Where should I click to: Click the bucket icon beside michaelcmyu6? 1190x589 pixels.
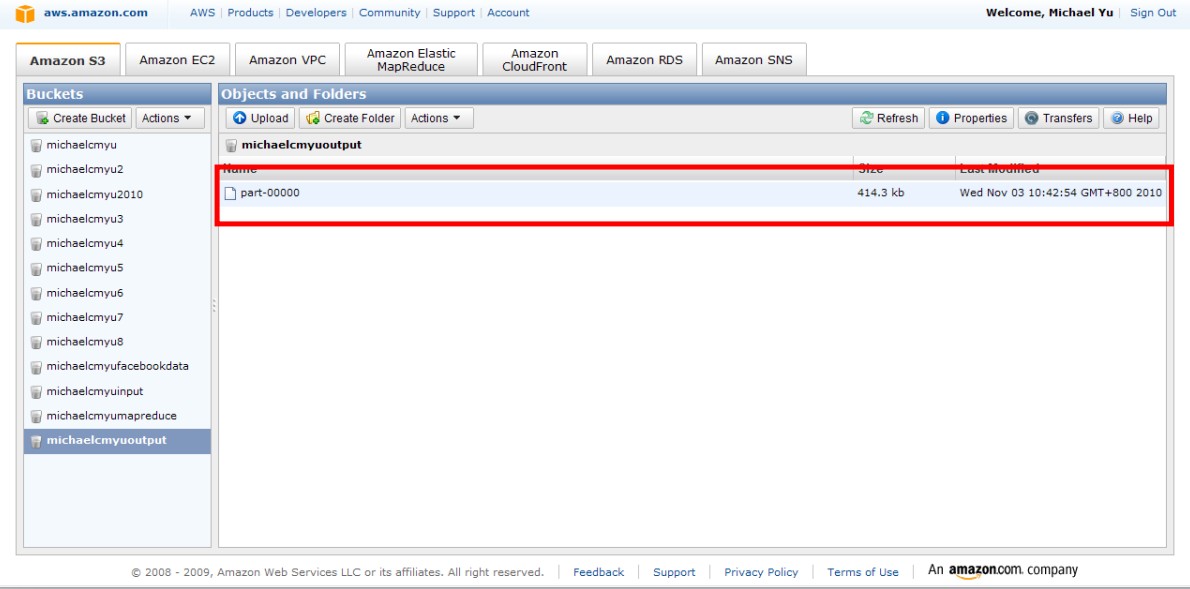[36, 293]
